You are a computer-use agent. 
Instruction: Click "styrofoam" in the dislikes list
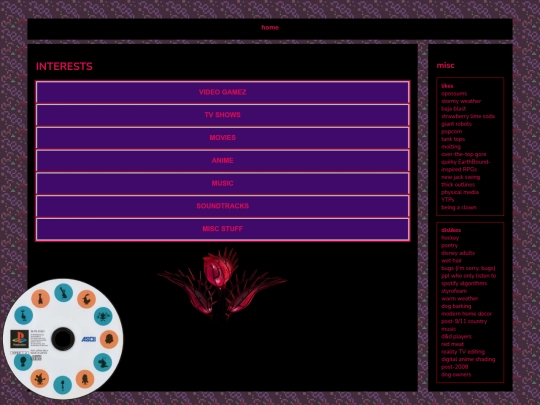coord(454,291)
